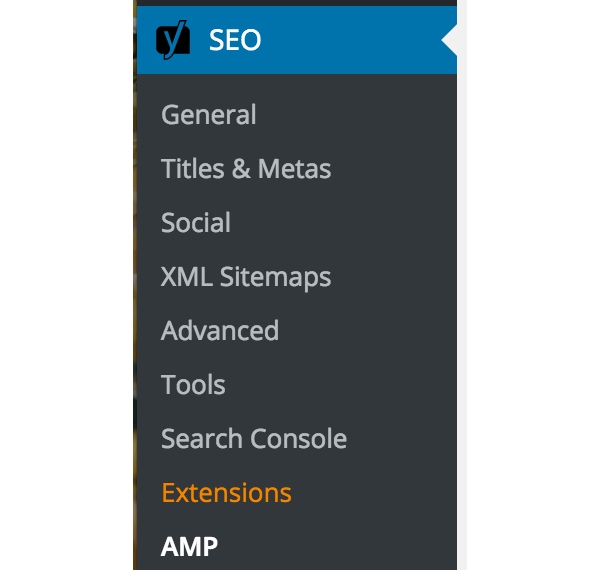Click the word Titles in the submenu

click(x=192, y=169)
